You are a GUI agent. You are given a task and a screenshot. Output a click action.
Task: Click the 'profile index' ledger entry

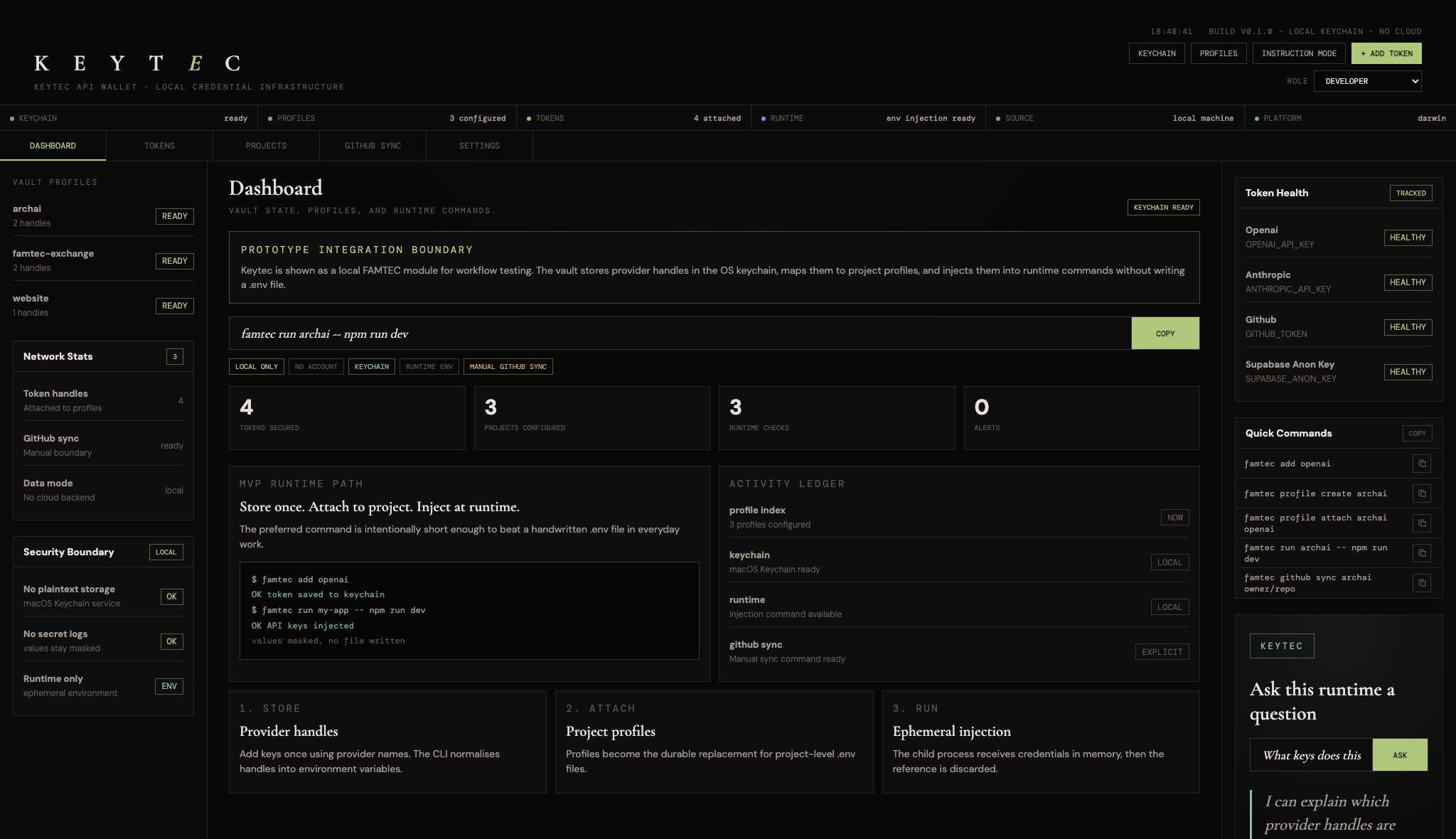[x=959, y=517]
